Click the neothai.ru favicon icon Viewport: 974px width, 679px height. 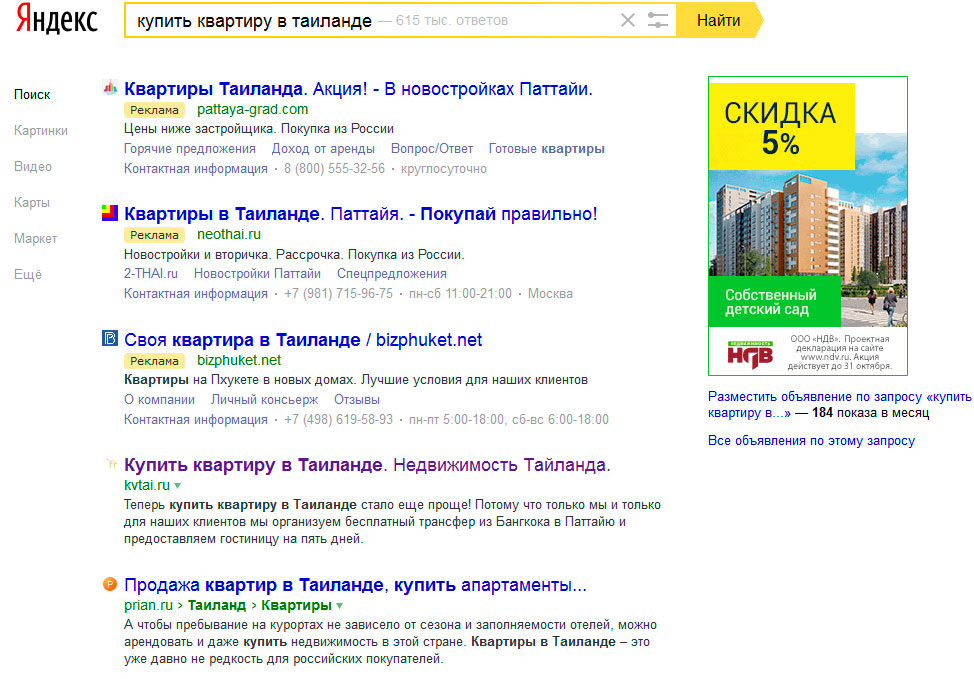coord(110,213)
